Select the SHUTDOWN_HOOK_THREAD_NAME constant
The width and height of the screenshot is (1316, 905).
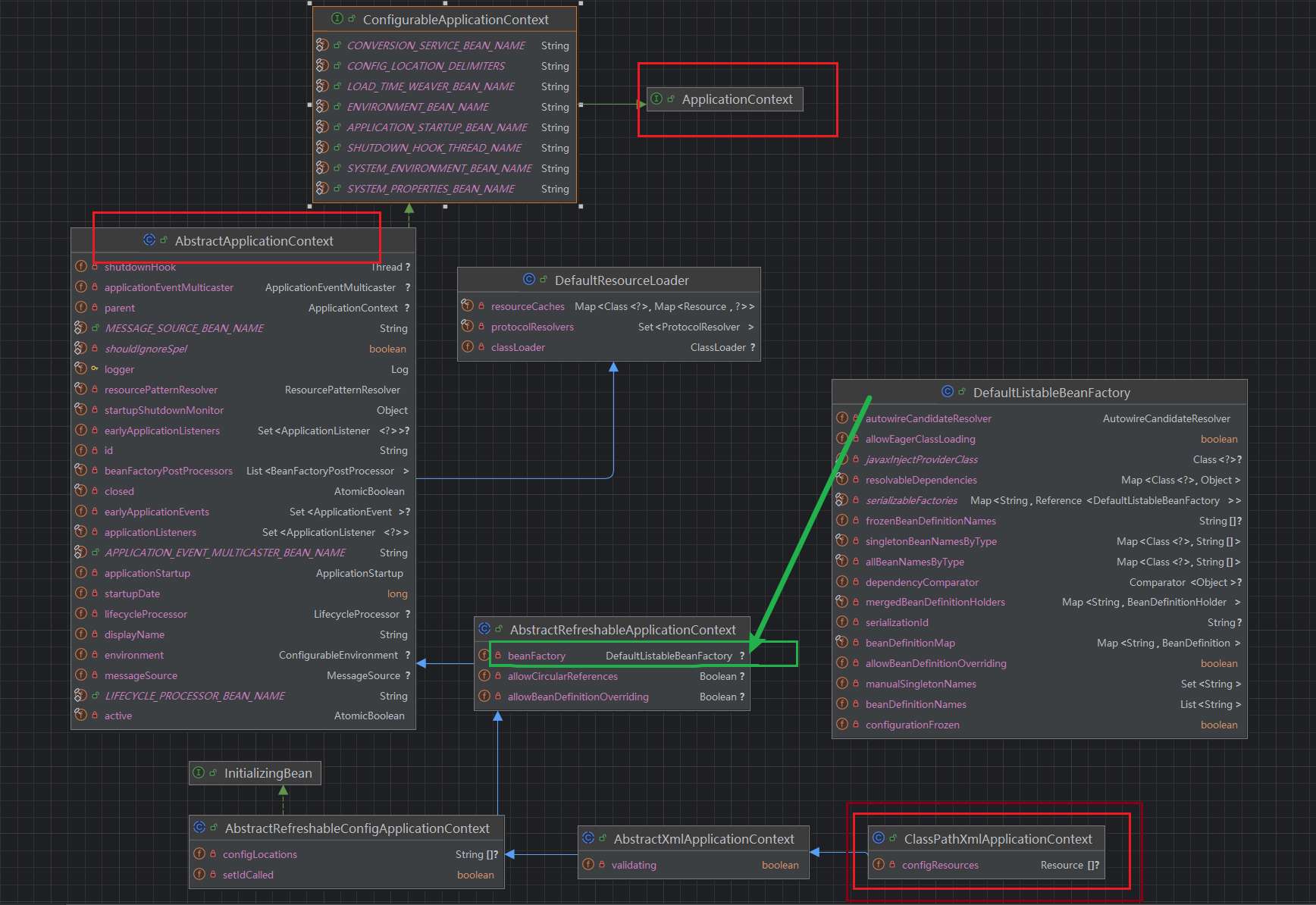pos(434,148)
